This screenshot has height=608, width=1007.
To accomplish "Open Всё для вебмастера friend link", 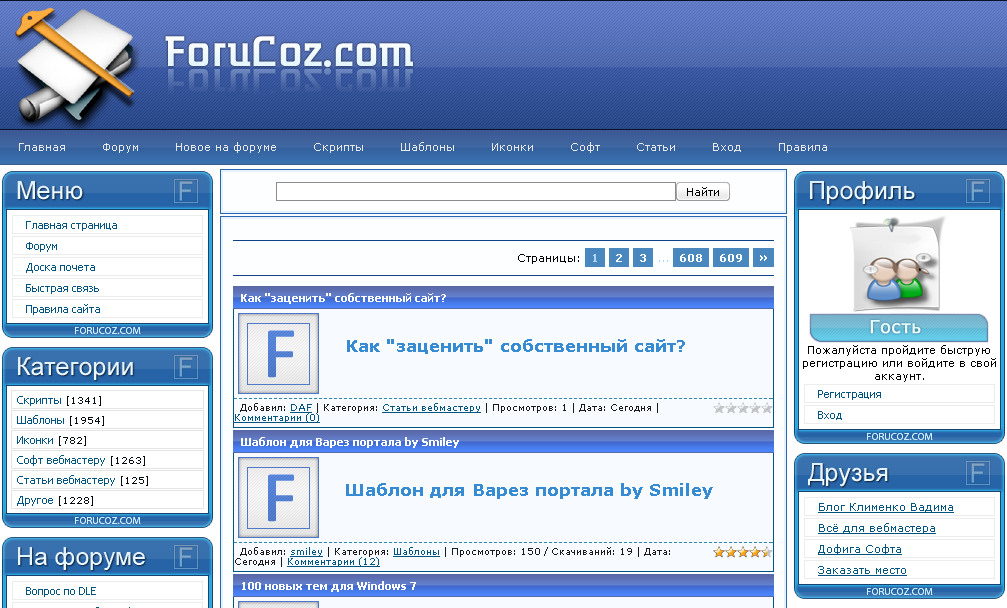I will tap(877, 528).
